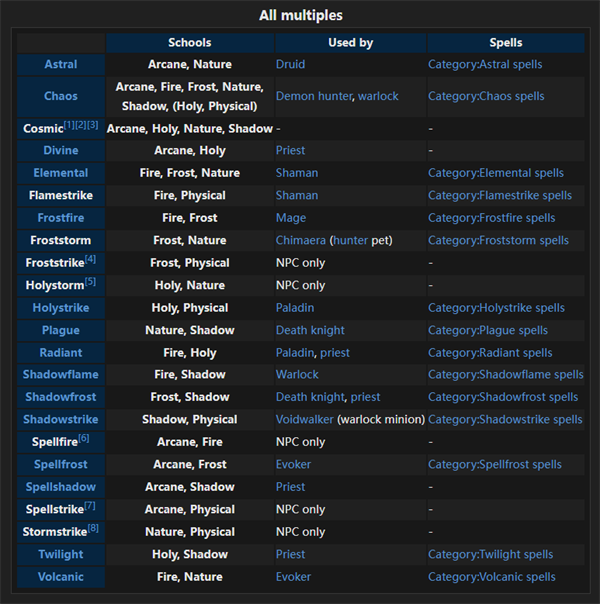Click the Mage link in Frostfire row
Viewport: 600px width, 604px height.
(291, 218)
